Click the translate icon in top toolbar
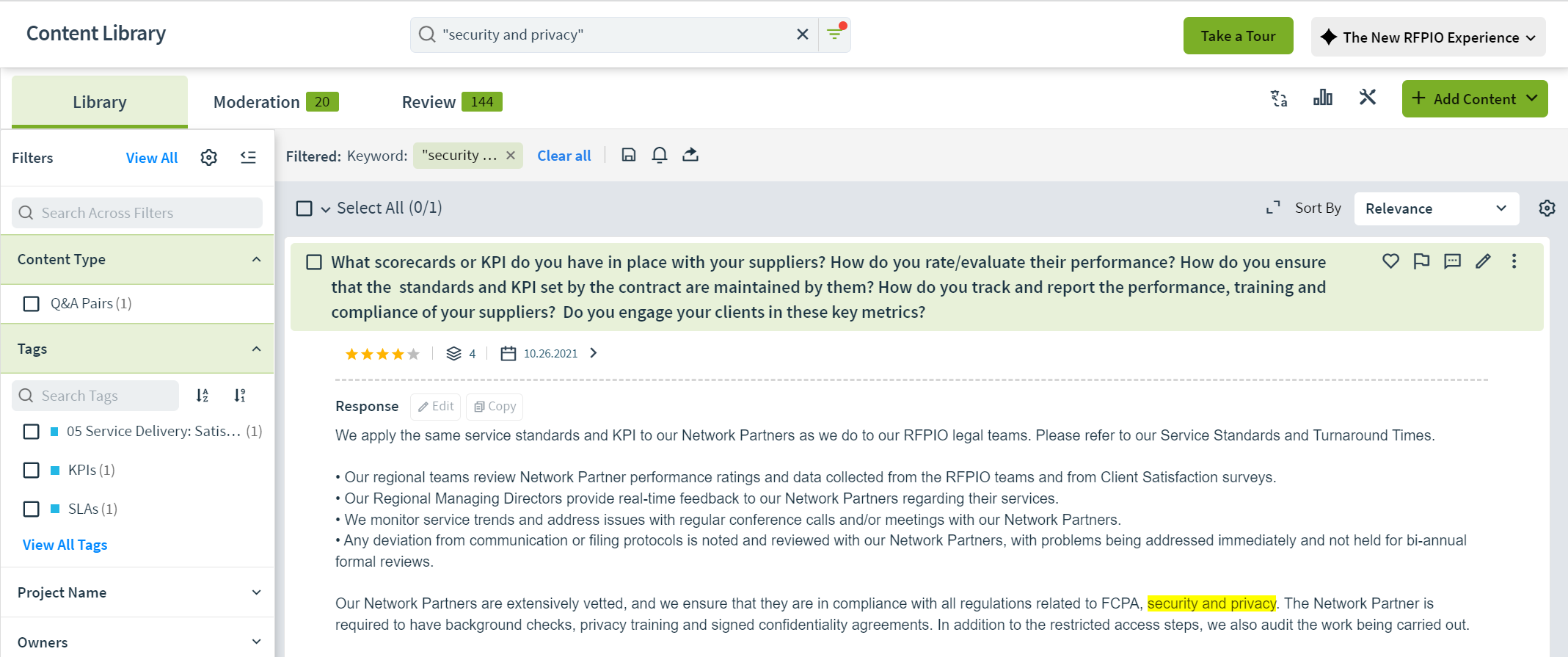Image resolution: width=1568 pixels, height=657 pixels. point(1279,98)
